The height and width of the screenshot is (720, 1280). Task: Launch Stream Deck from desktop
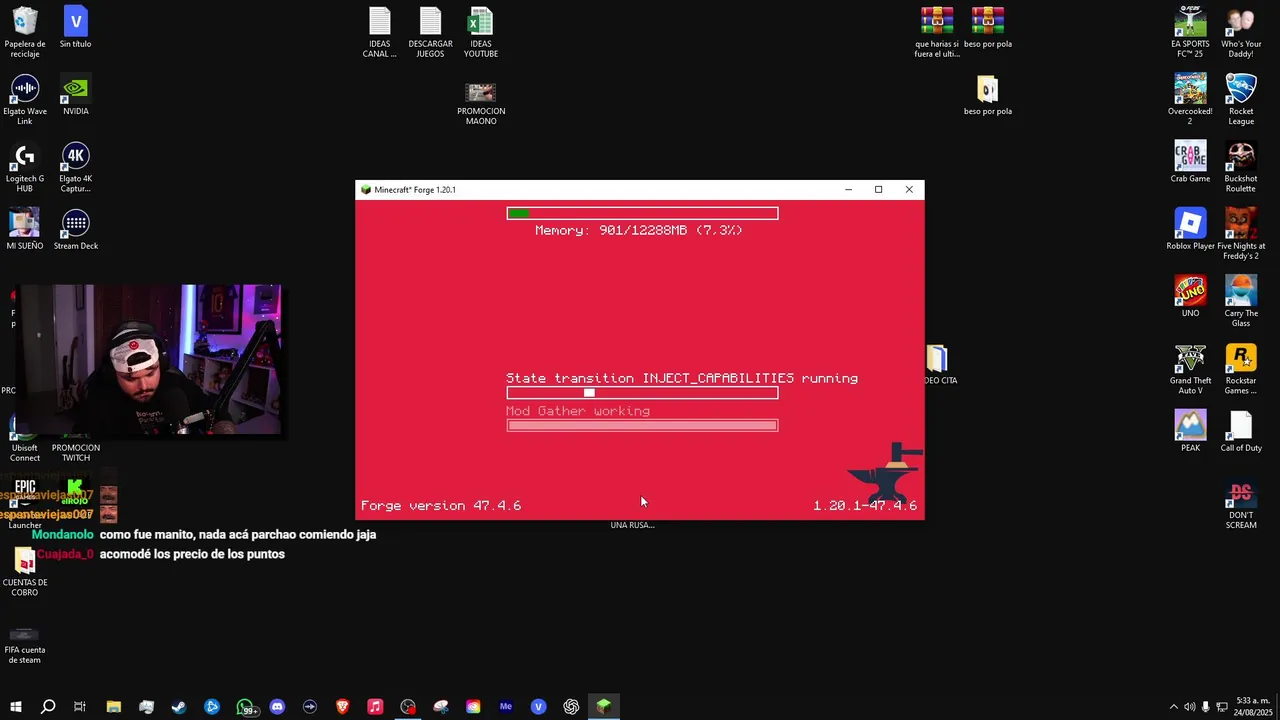[x=76, y=229]
